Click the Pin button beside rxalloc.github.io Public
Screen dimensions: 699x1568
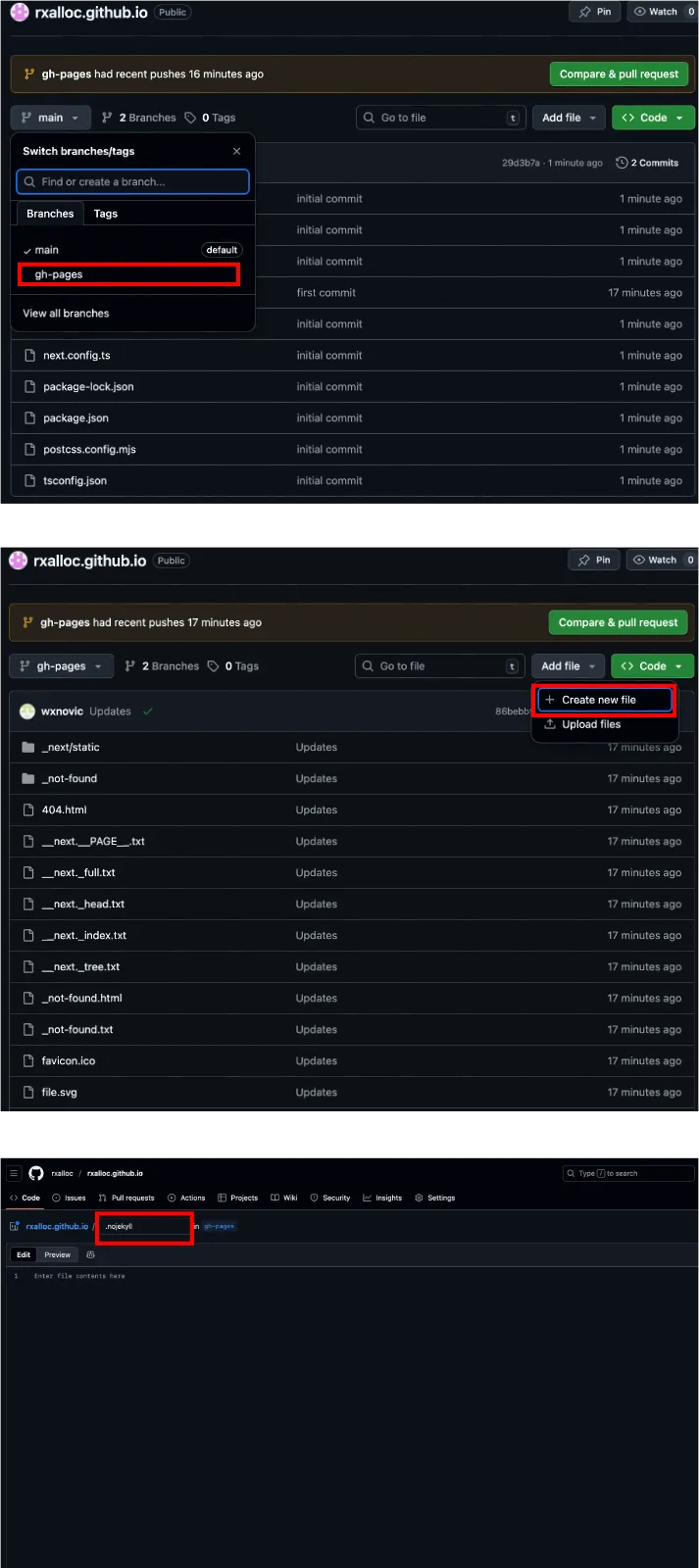595,12
